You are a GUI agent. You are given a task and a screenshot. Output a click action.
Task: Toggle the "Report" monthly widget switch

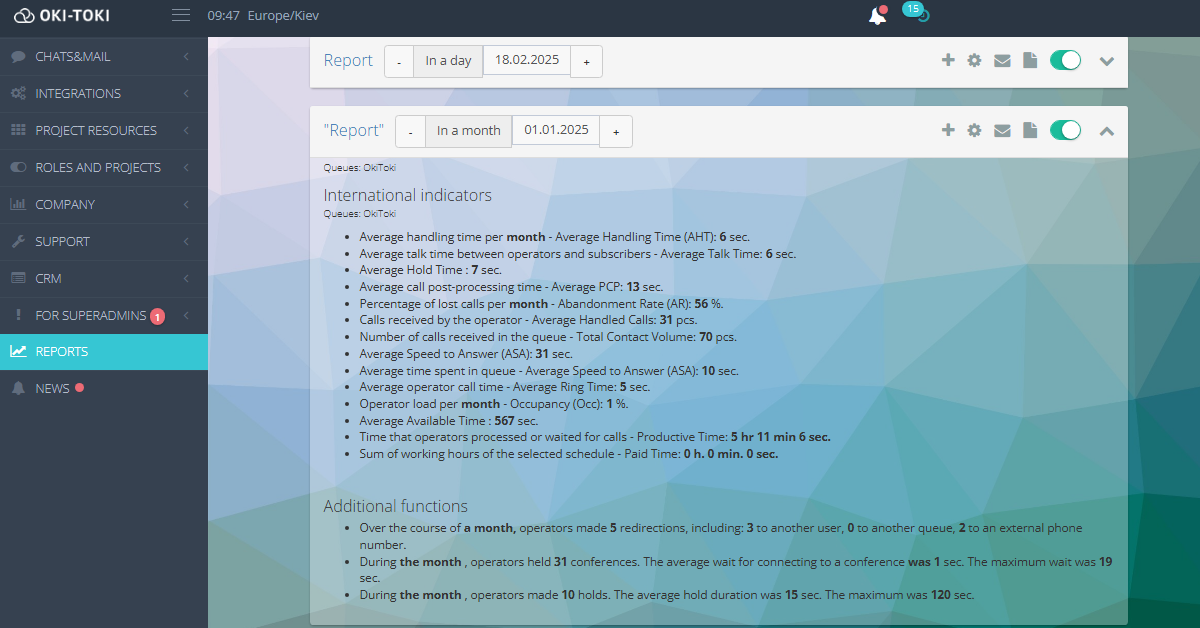(x=1065, y=131)
